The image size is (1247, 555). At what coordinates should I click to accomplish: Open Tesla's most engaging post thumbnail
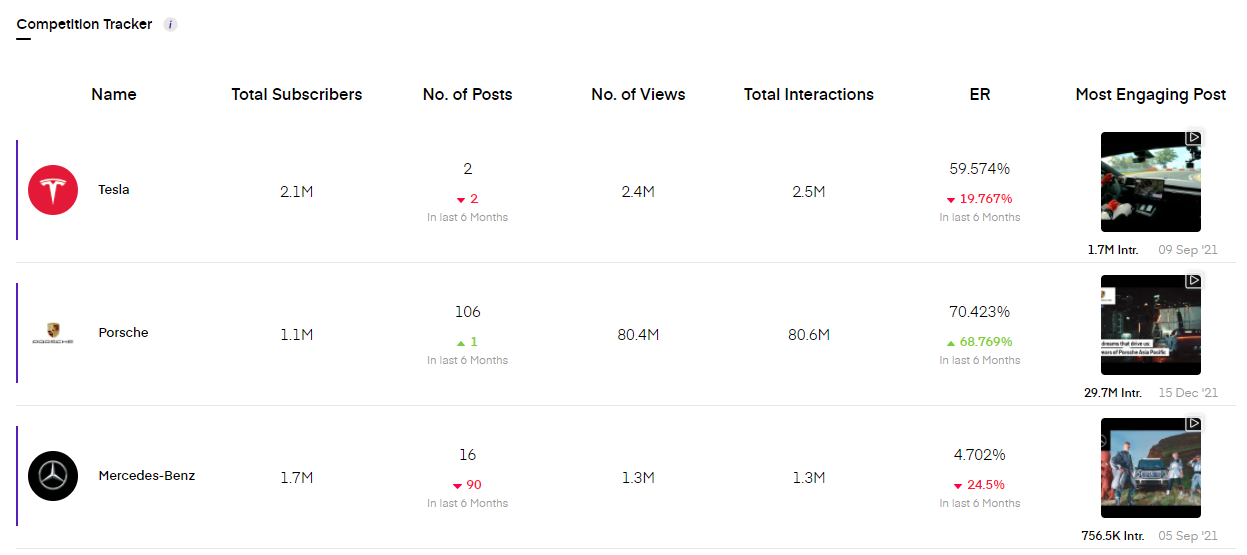click(x=1150, y=183)
